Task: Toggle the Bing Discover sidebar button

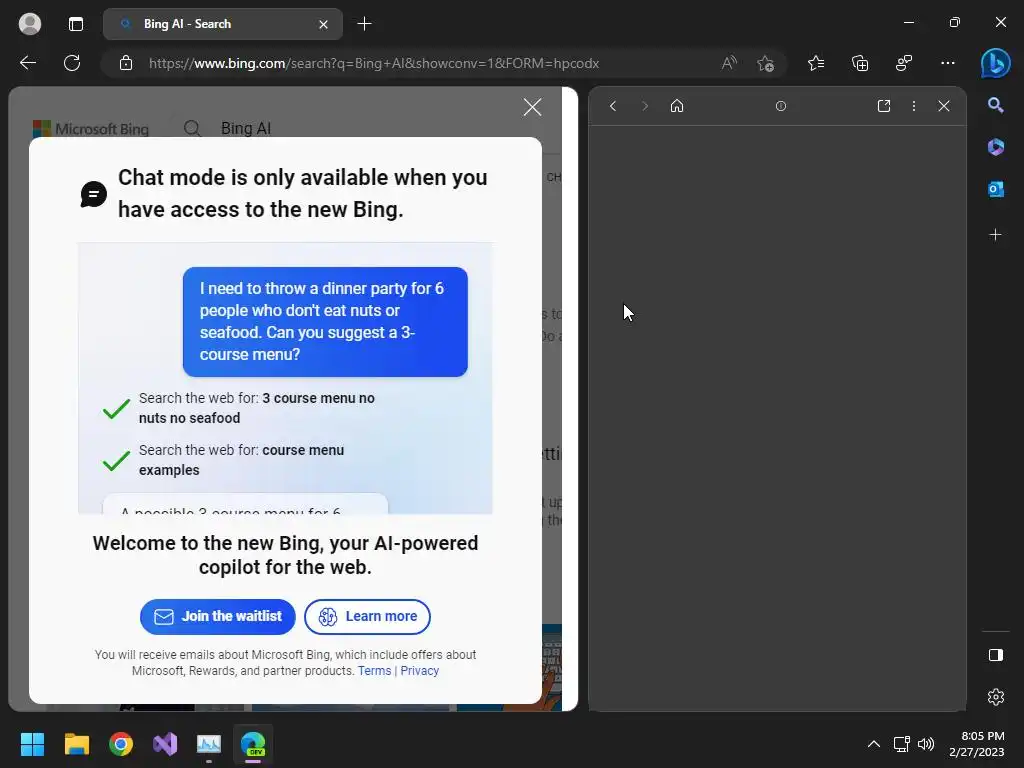Action: coord(995,63)
